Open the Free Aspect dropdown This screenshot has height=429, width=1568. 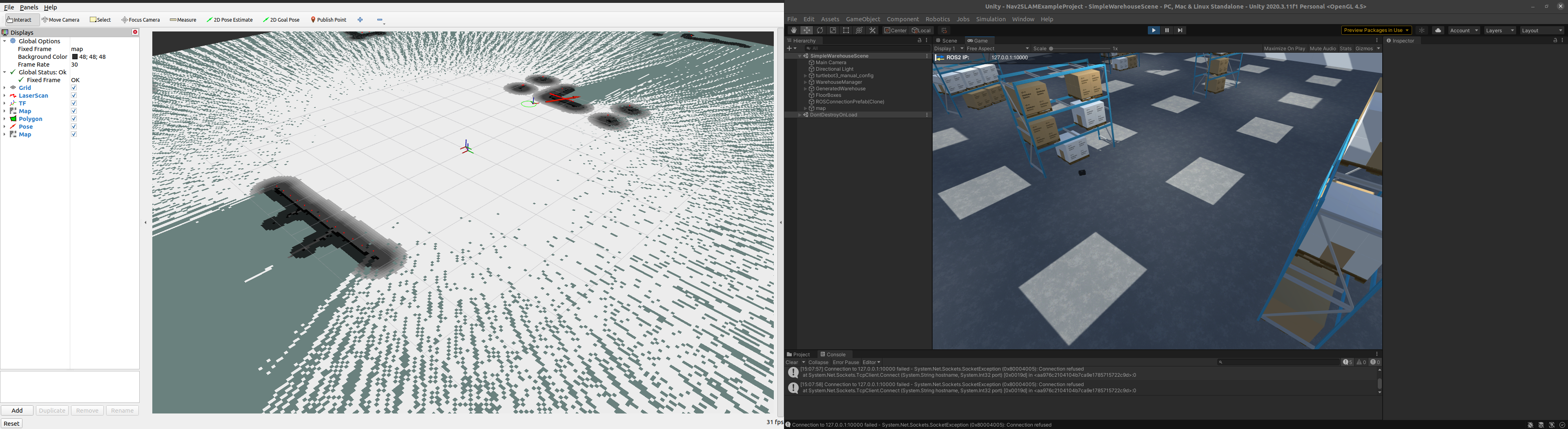pyautogui.click(x=998, y=49)
